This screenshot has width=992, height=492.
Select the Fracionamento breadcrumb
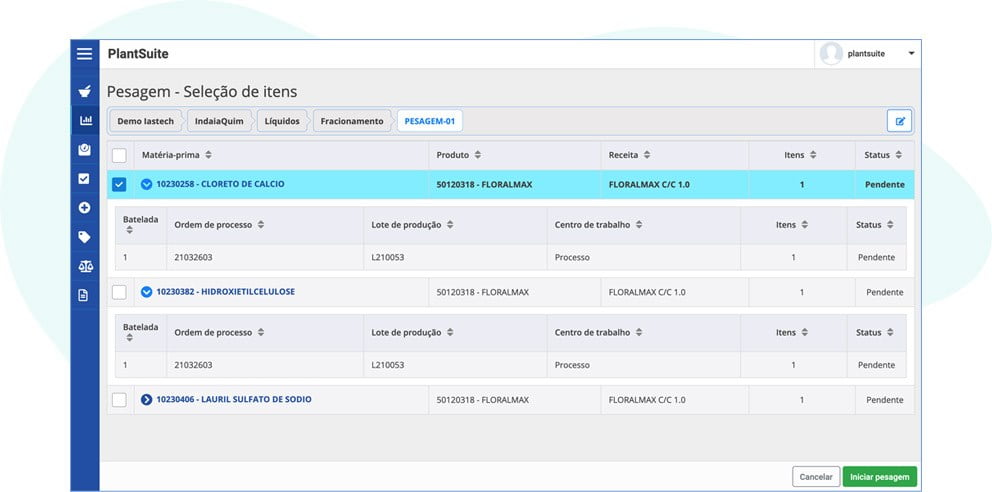[352, 121]
